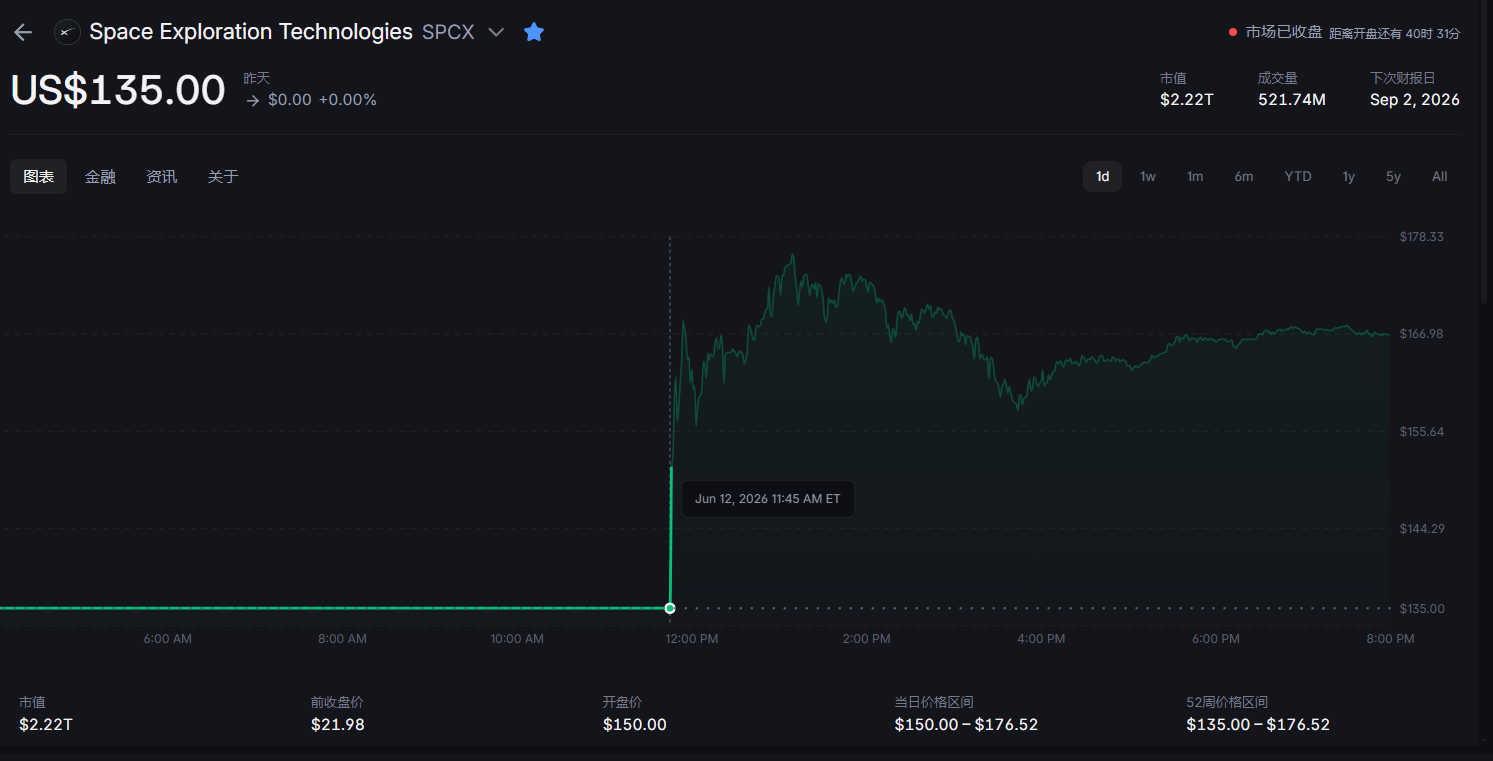1493x761 pixels.
Task: Click the 8:00 PM time axis label
Action: (1391, 639)
